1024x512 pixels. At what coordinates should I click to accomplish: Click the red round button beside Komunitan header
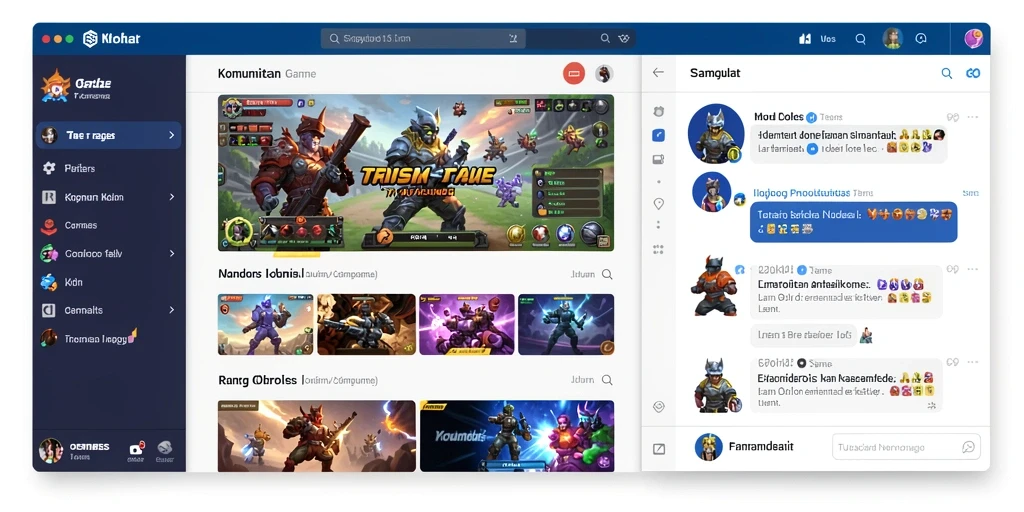coord(573,74)
